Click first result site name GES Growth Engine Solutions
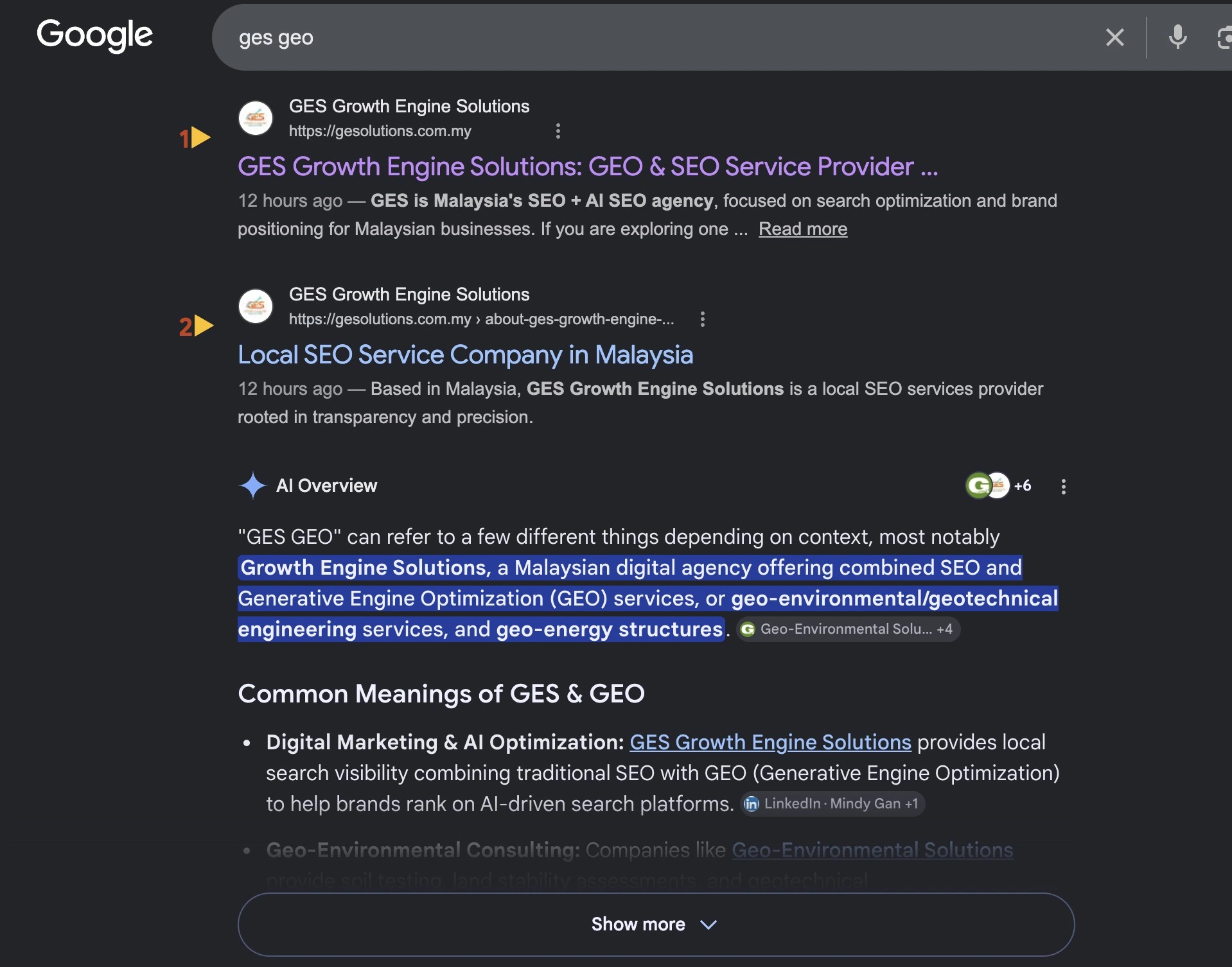The width and height of the screenshot is (1232, 967). (409, 106)
